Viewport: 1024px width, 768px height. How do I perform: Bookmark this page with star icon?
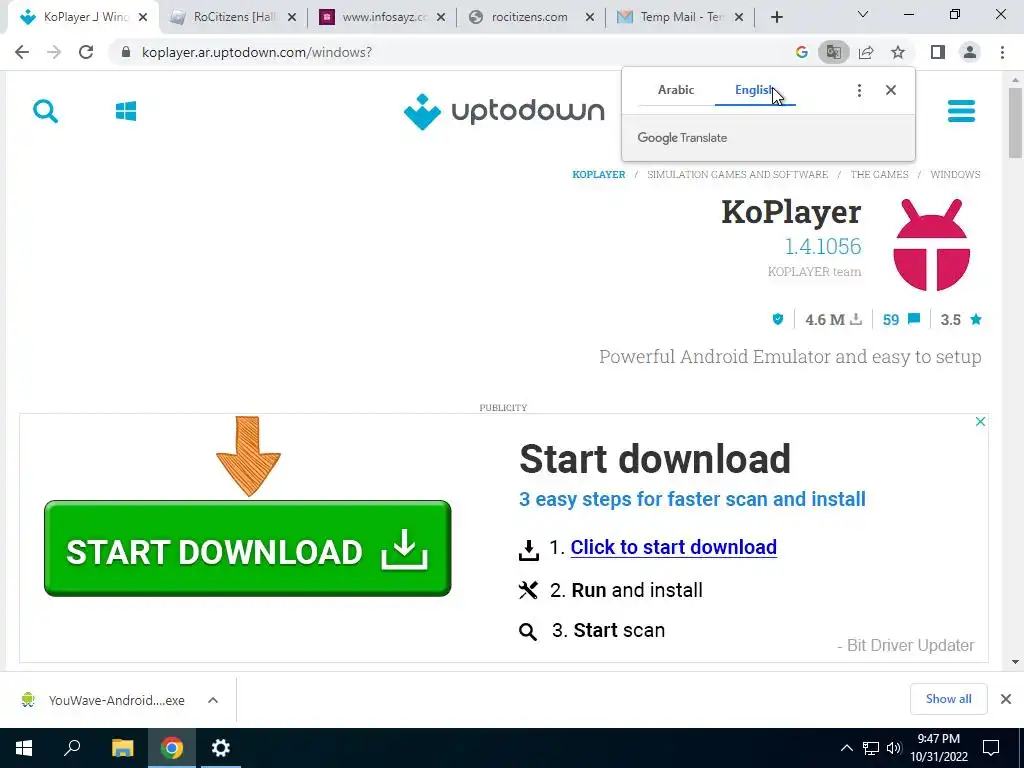[898, 52]
